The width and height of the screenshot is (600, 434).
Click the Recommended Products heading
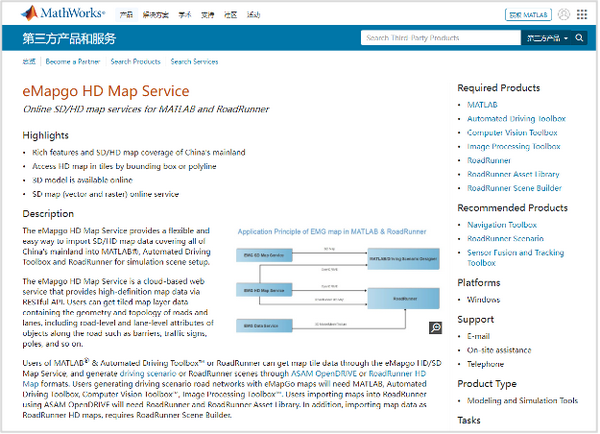(514, 208)
